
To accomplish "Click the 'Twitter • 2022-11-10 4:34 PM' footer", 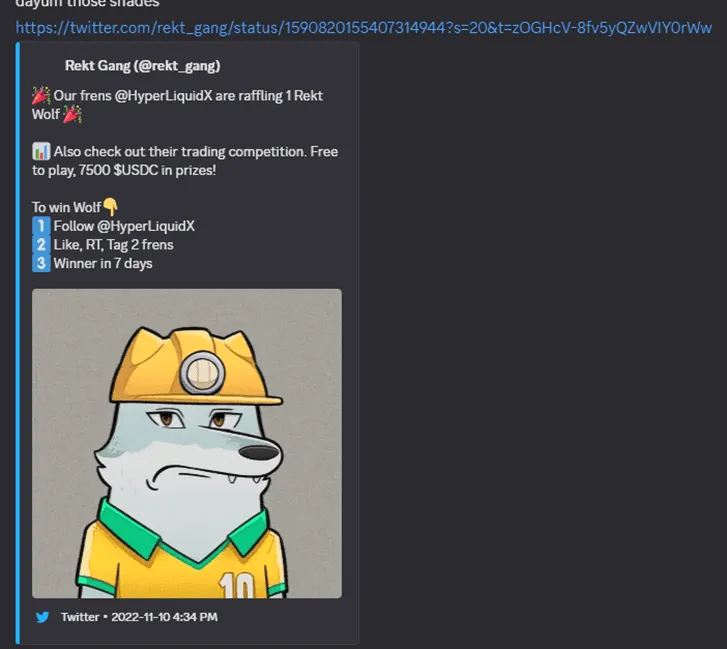I will [x=139, y=617].
